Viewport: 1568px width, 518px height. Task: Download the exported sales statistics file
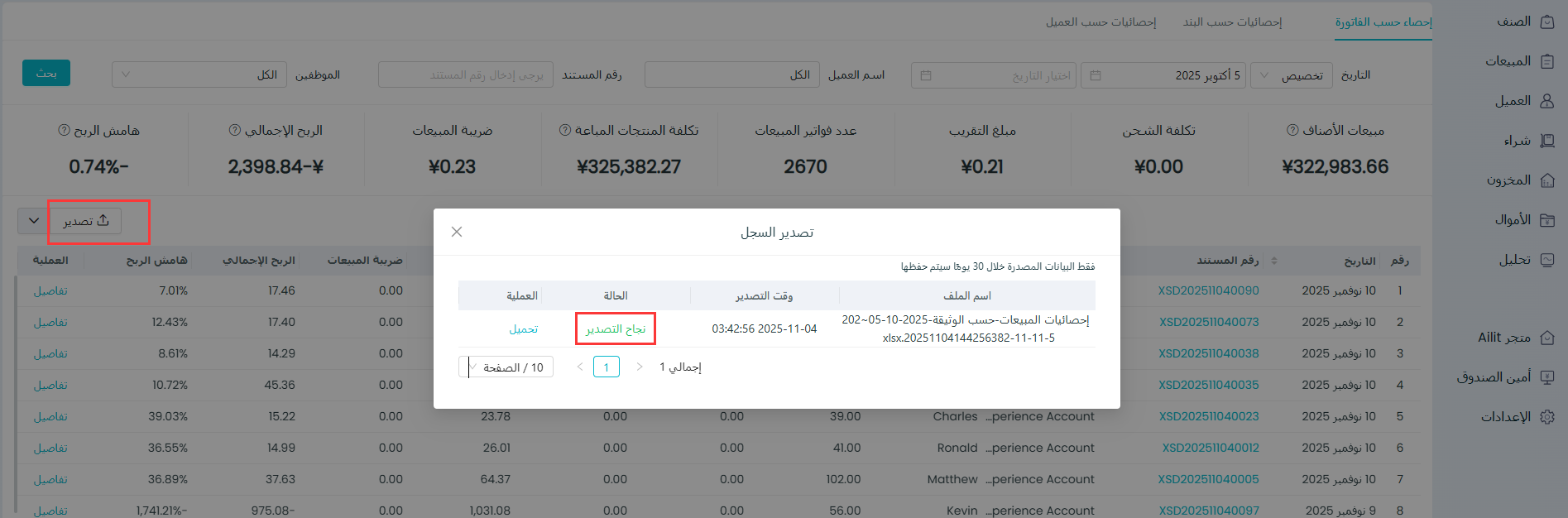coord(523,329)
